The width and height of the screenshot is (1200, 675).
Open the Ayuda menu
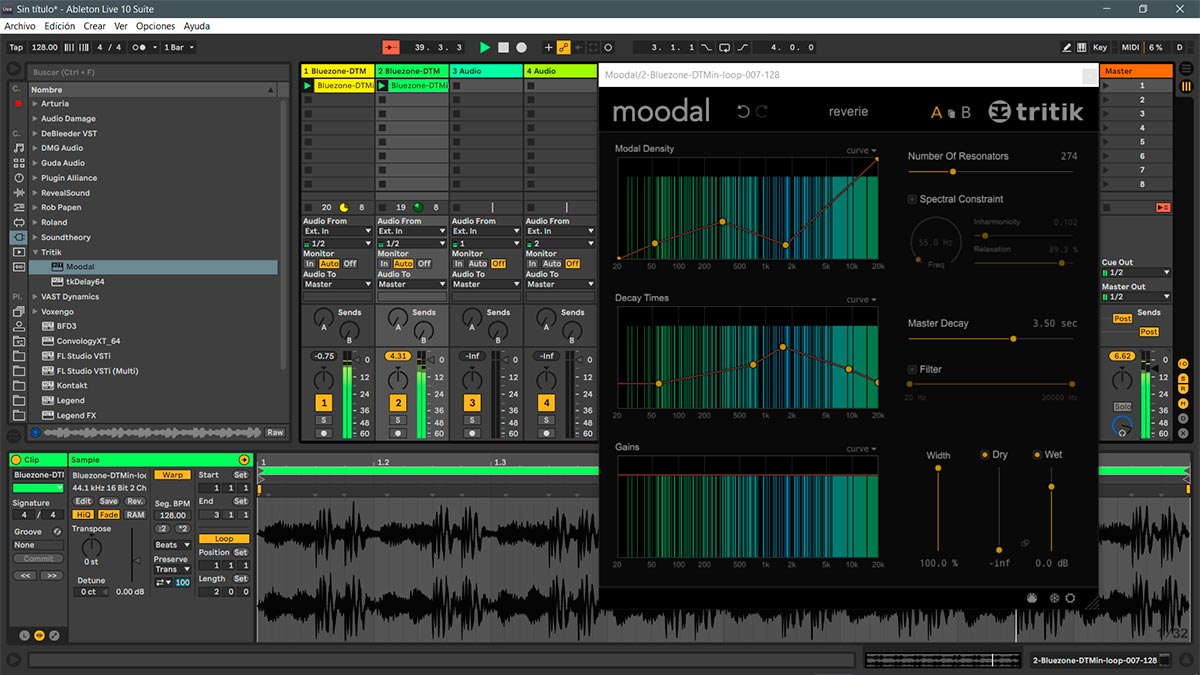197,26
